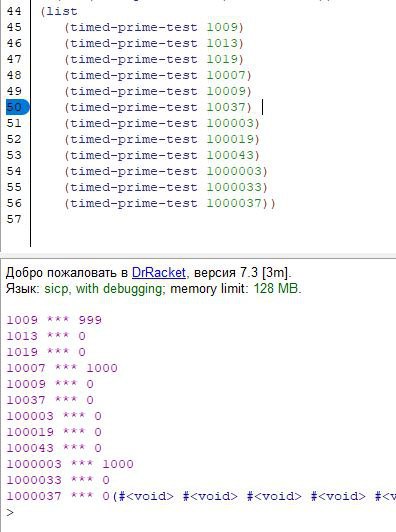Click output line '1000003 *** 1000'
This screenshot has height=532, width=396.
(70, 464)
